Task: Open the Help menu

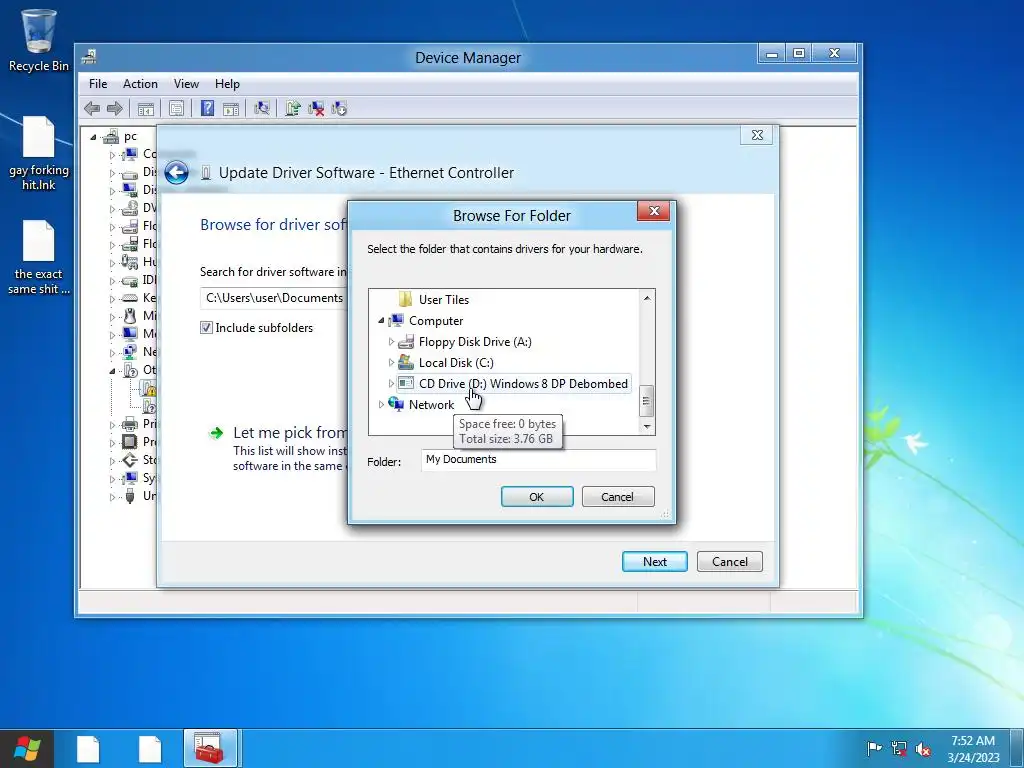Action: [x=227, y=84]
